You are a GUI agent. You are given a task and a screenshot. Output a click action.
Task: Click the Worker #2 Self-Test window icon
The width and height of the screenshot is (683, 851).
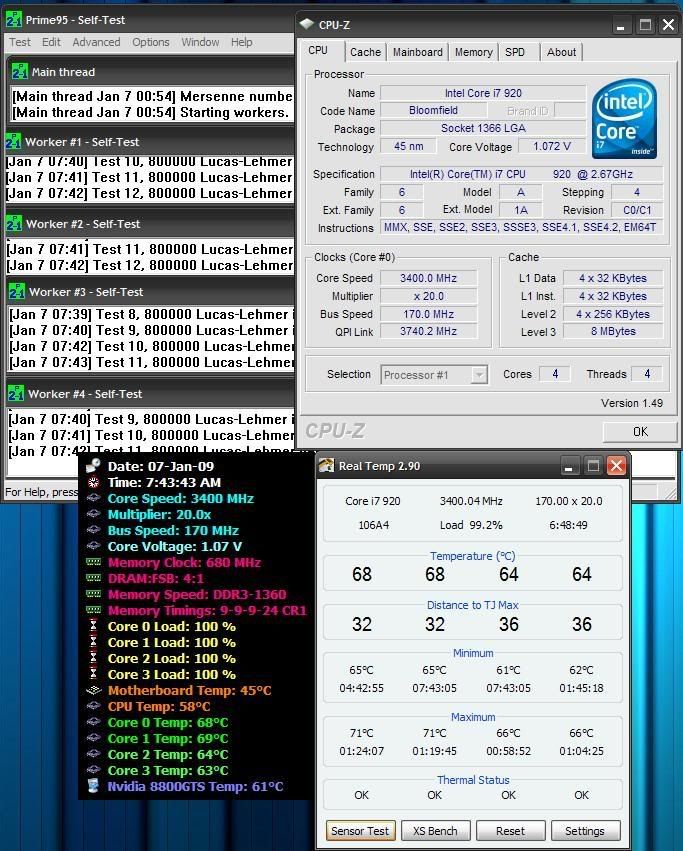coord(14,223)
